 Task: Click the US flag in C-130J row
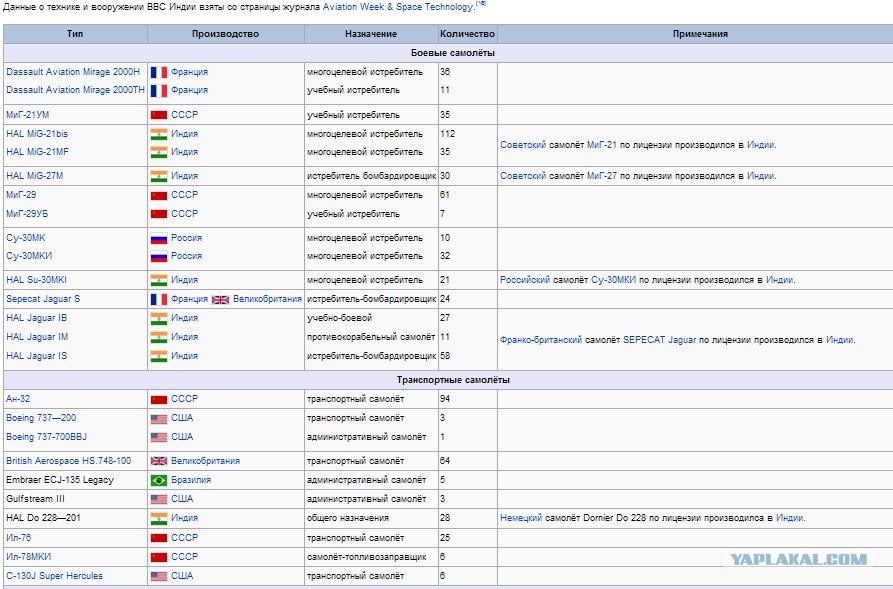click(x=159, y=577)
